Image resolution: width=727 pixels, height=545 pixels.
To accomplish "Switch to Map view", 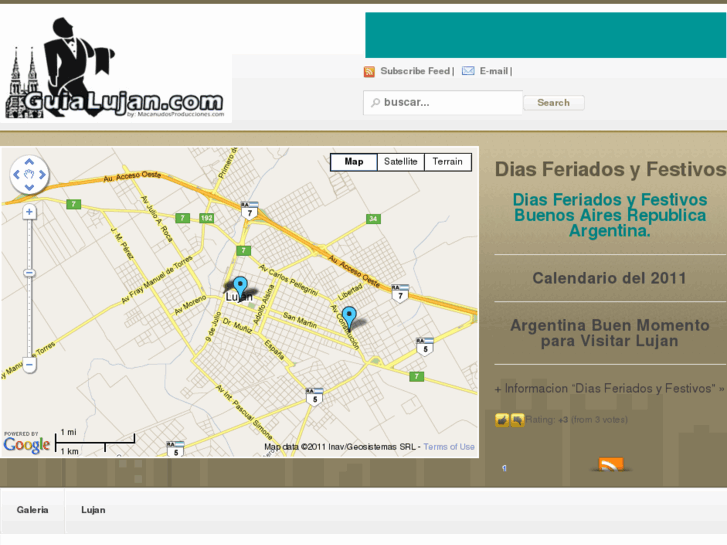I will 354,162.
